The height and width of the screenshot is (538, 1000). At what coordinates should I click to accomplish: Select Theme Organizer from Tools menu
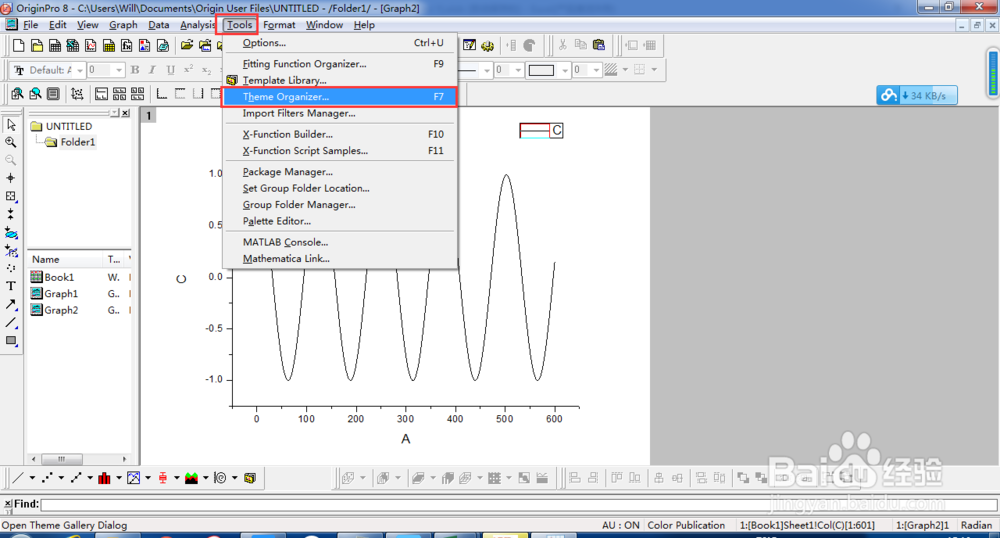339,97
